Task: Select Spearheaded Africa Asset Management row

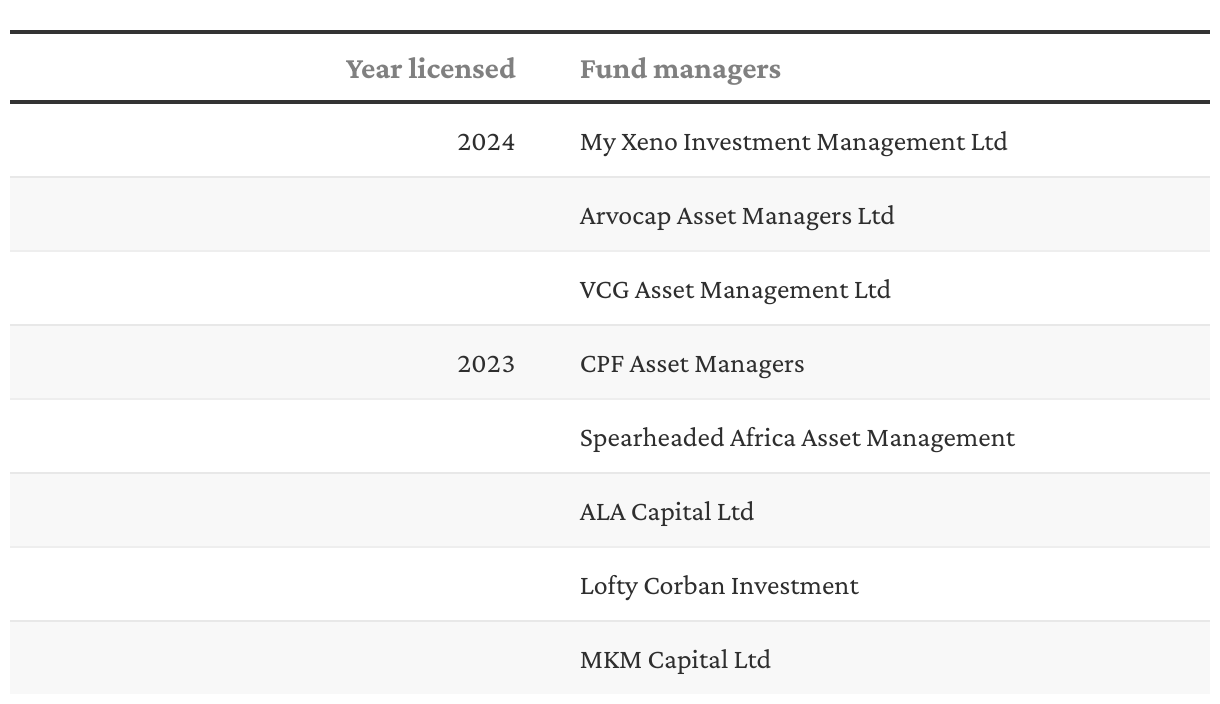Action: (x=797, y=438)
